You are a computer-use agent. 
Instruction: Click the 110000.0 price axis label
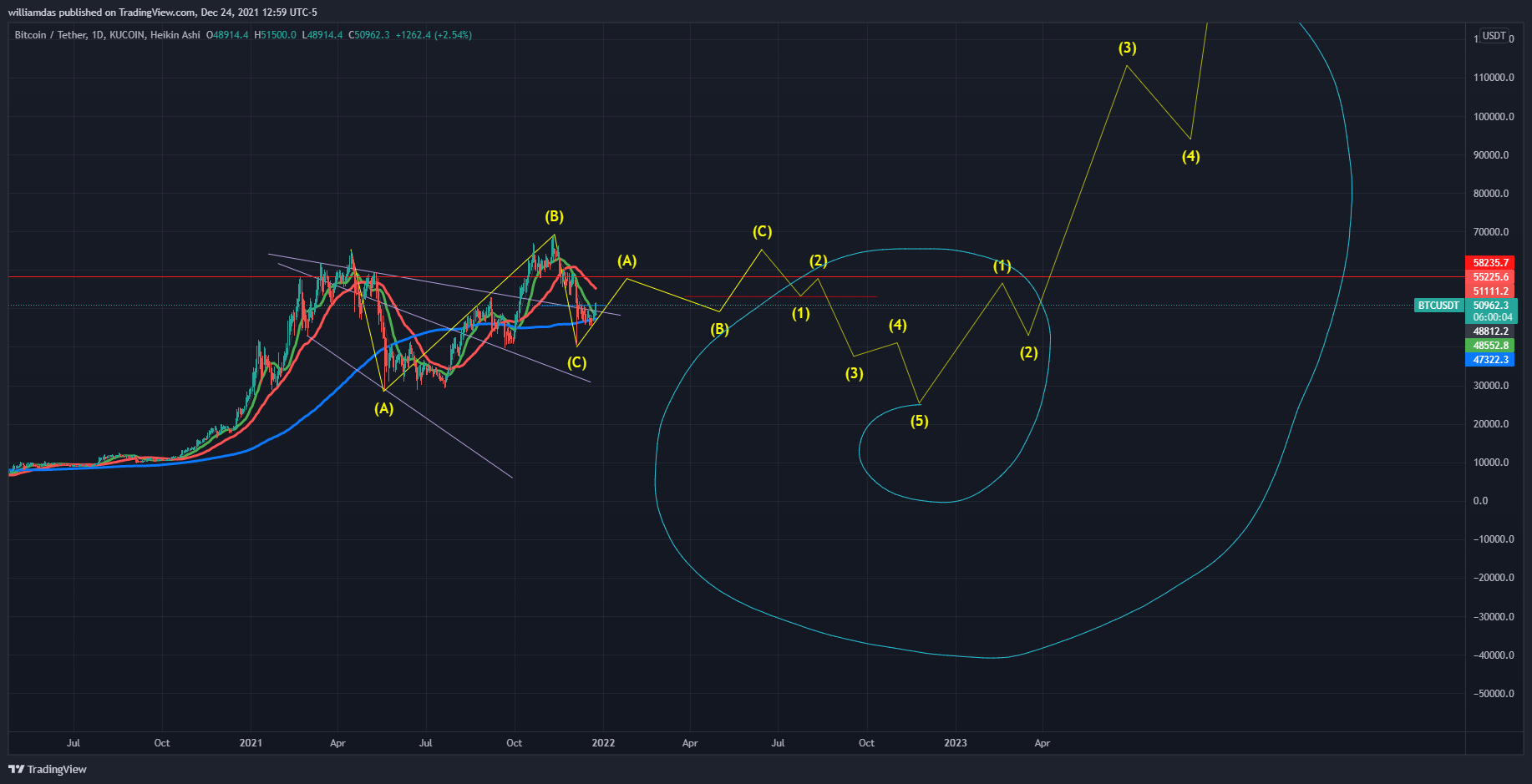point(1494,78)
